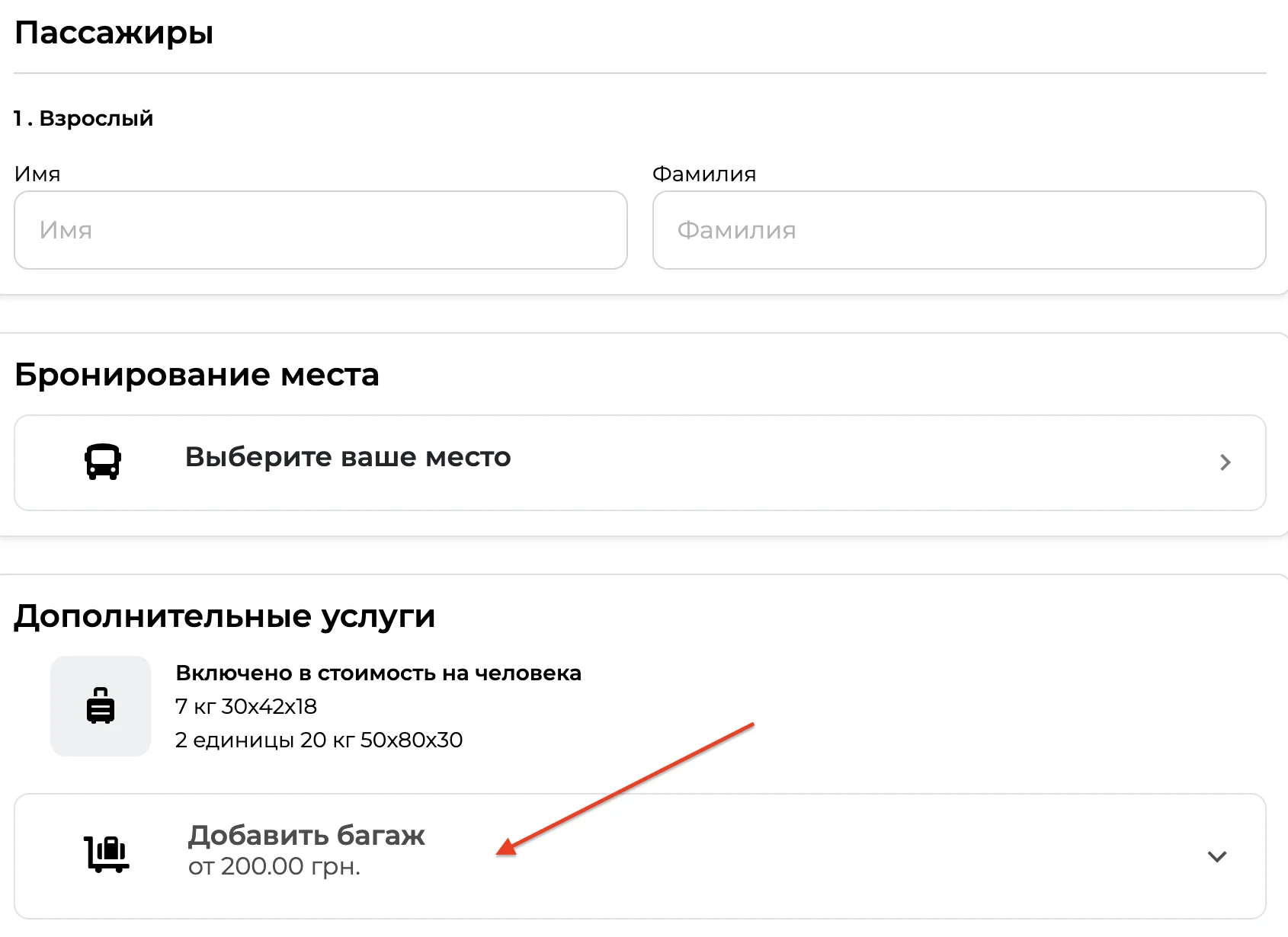Click the Пассажиры heading

[x=114, y=33]
